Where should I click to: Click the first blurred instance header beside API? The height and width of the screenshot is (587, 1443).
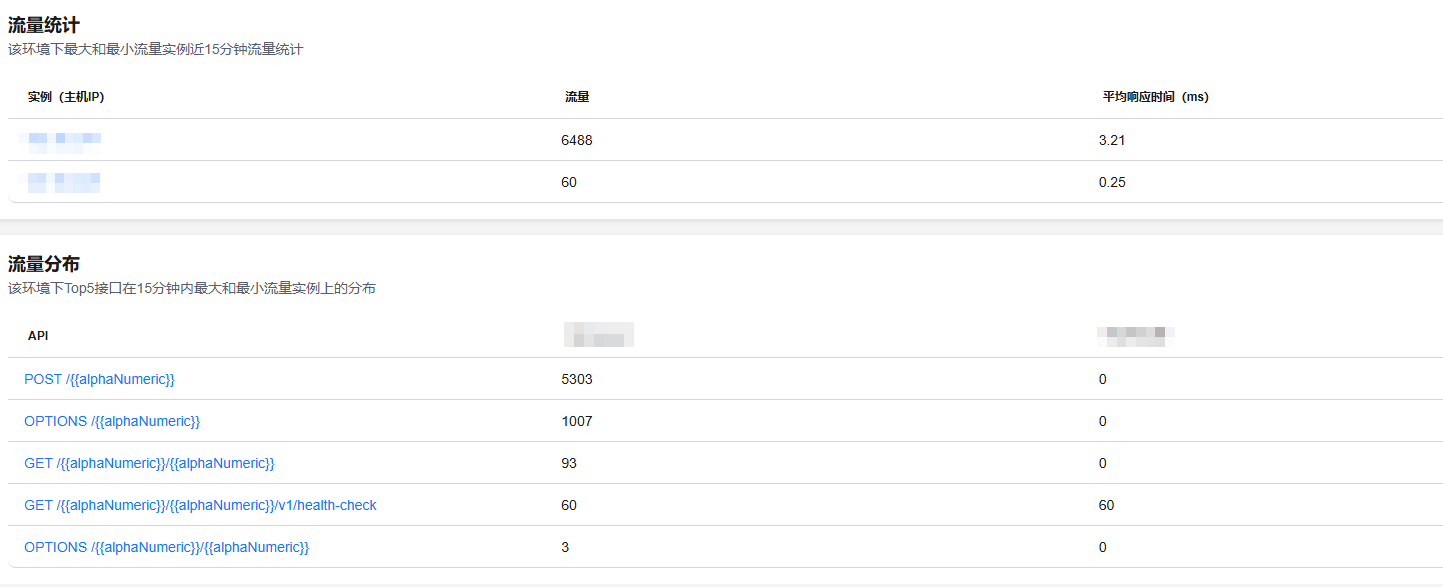(x=598, y=335)
